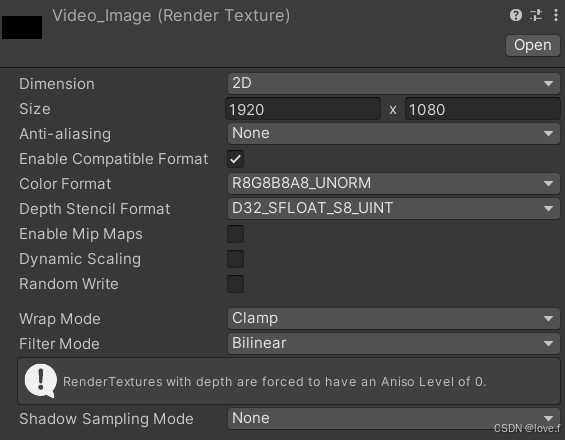Open the Filter Mode Bilinear dropdown
The width and height of the screenshot is (565, 440).
pyautogui.click(x=393, y=343)
